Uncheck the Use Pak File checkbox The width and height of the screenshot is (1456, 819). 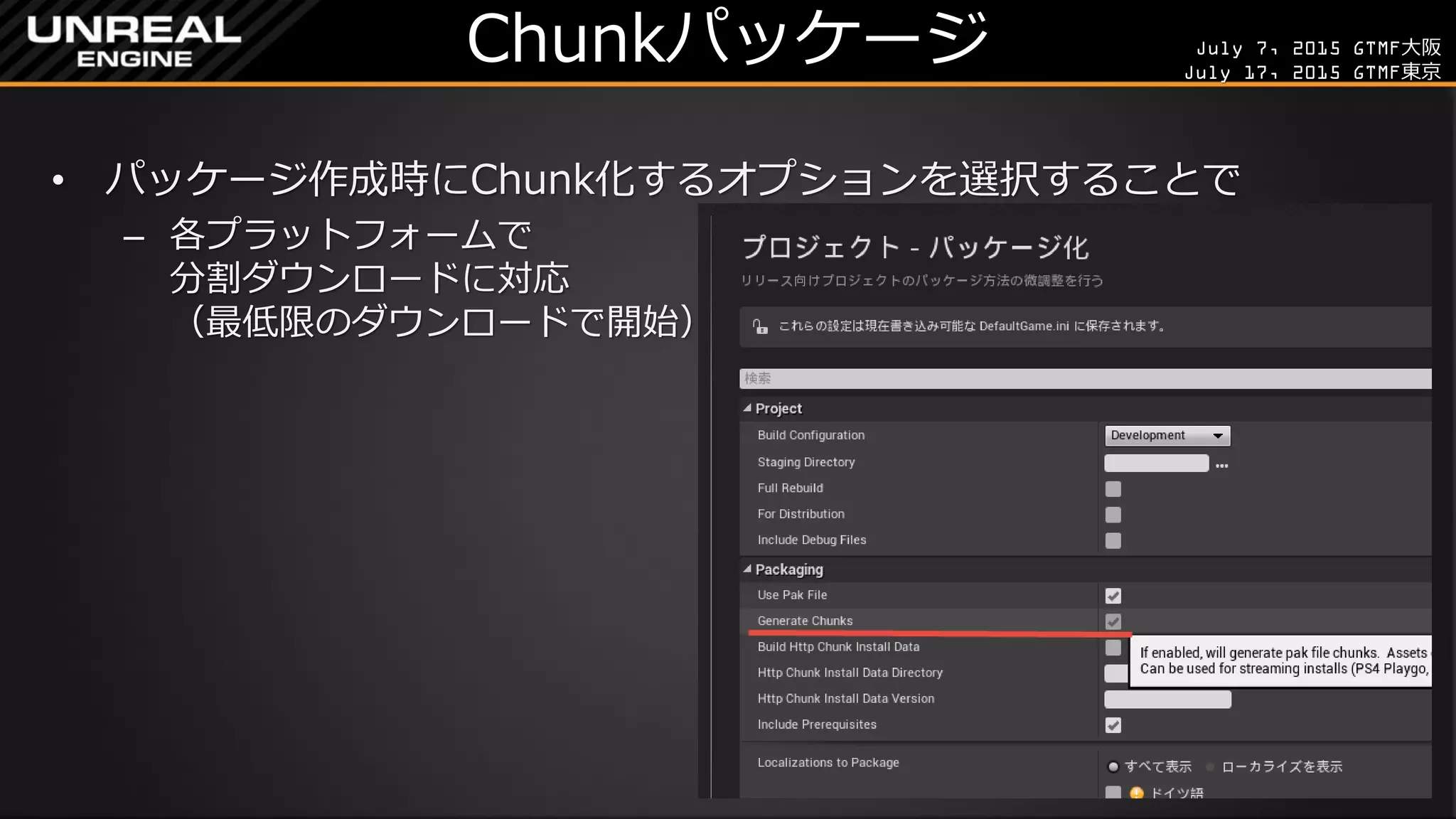click(x=1113, y=596)
